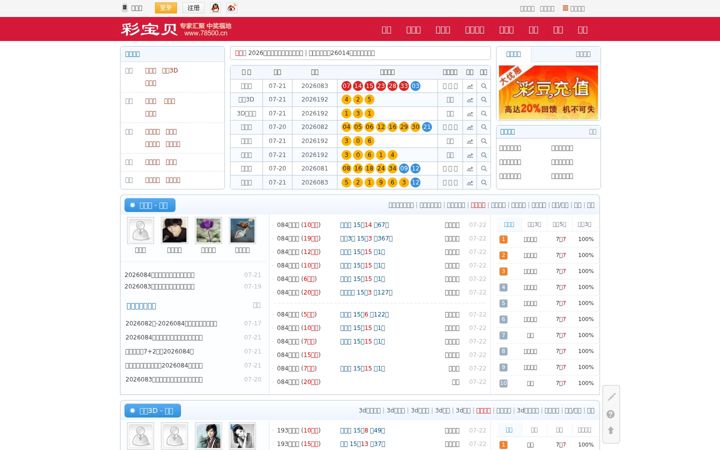The image size is (720, 450).
Task: Click the grey rank 10 badge in ranking list
Action: pos(503,383)
